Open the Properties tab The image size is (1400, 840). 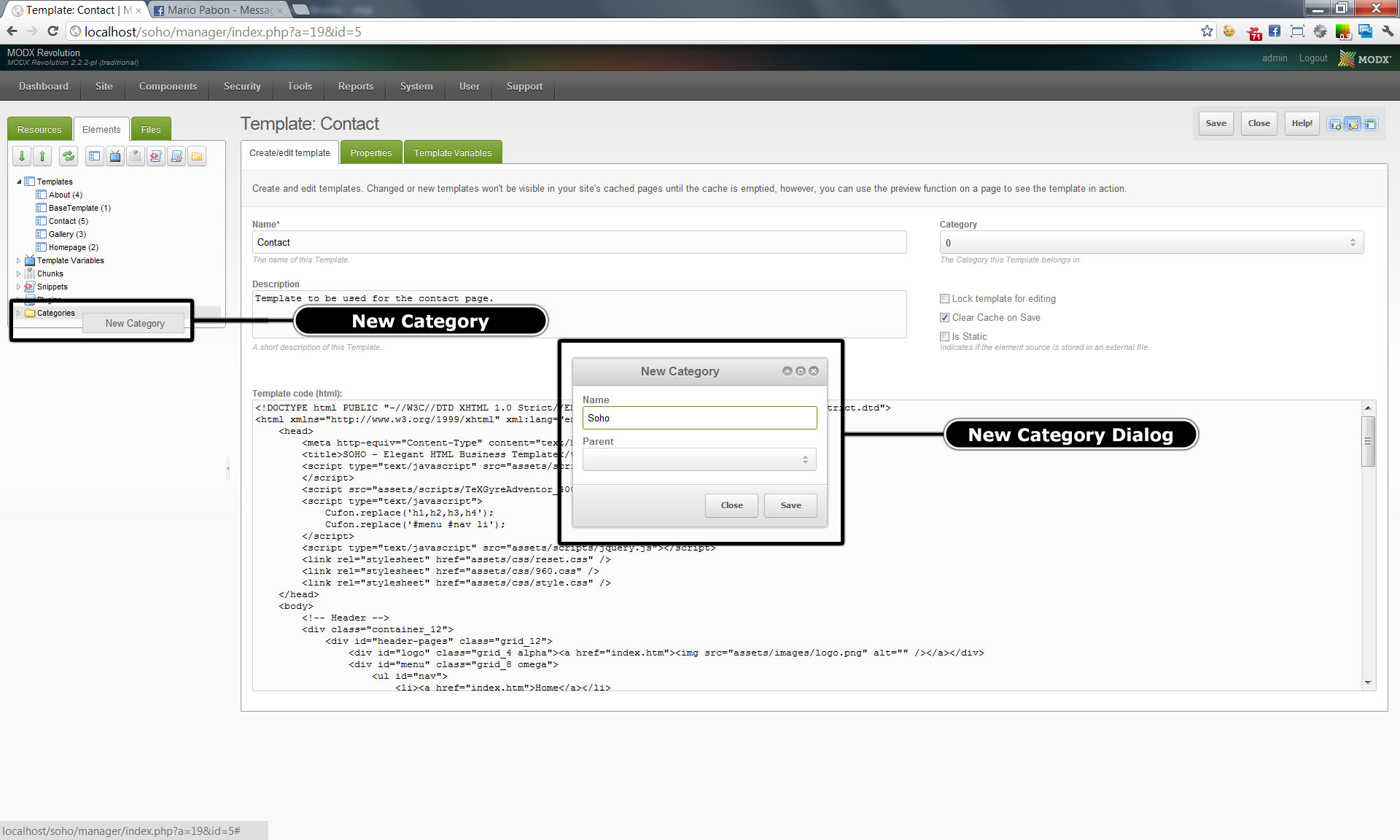tap(371, 152)
